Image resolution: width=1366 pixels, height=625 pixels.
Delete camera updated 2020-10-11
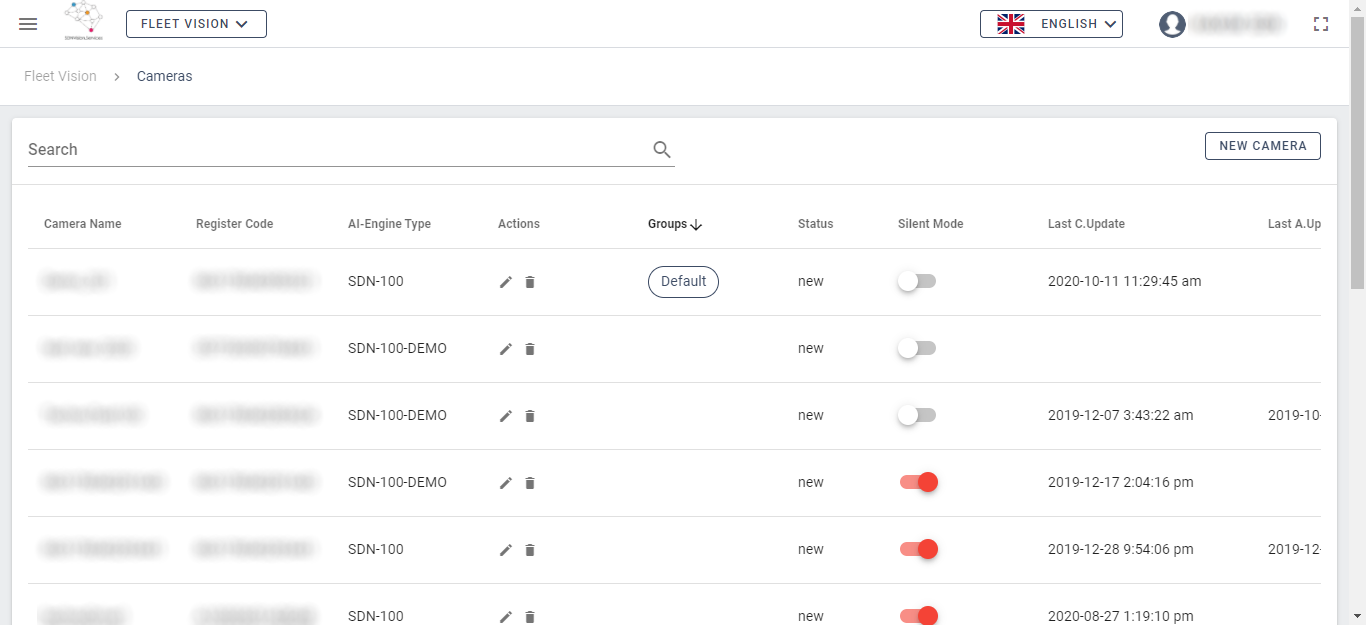[530, 282]
